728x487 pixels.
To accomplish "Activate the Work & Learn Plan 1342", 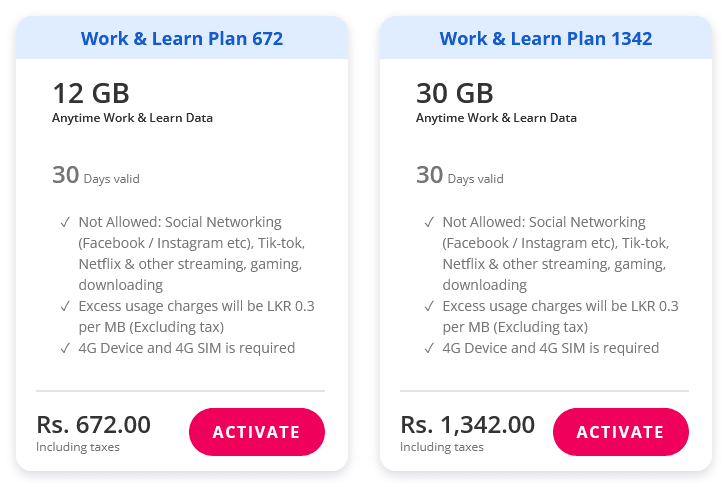I will pos(620,432).
